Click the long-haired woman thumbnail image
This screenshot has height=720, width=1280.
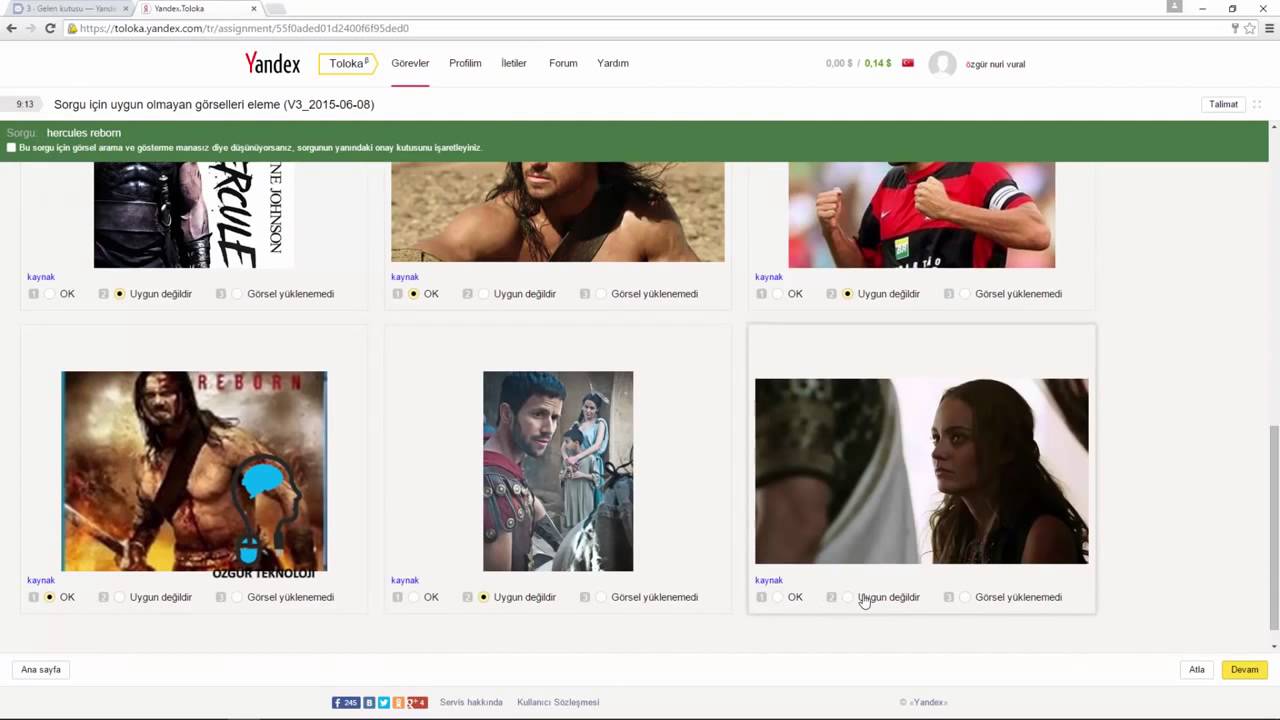pyautogui.click(x=921, y=471)
